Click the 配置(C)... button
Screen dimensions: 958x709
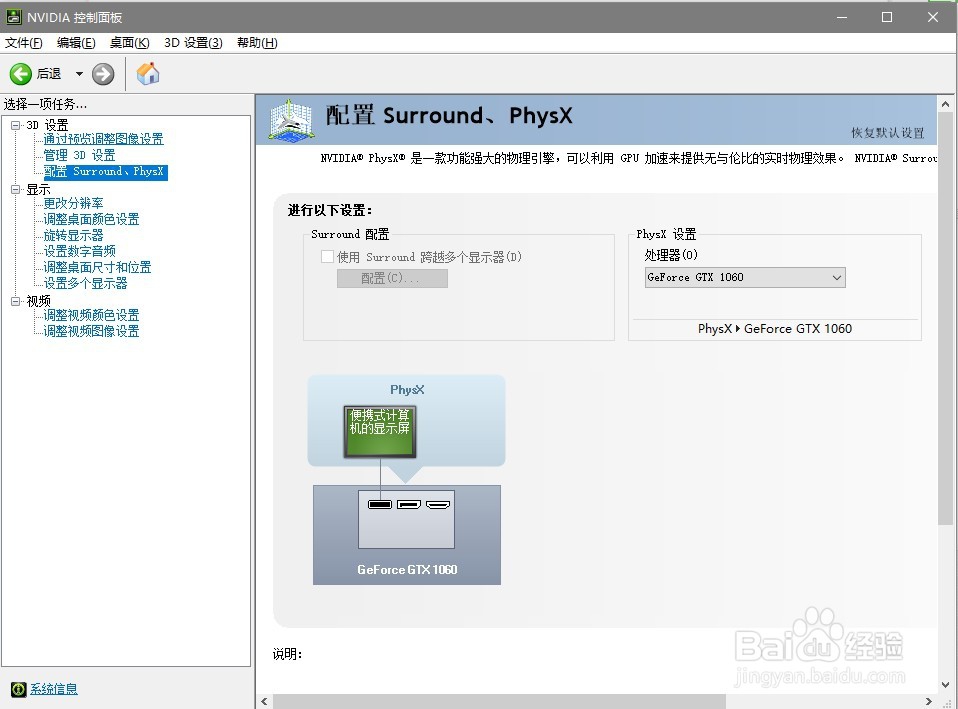[x=392, y=279]
